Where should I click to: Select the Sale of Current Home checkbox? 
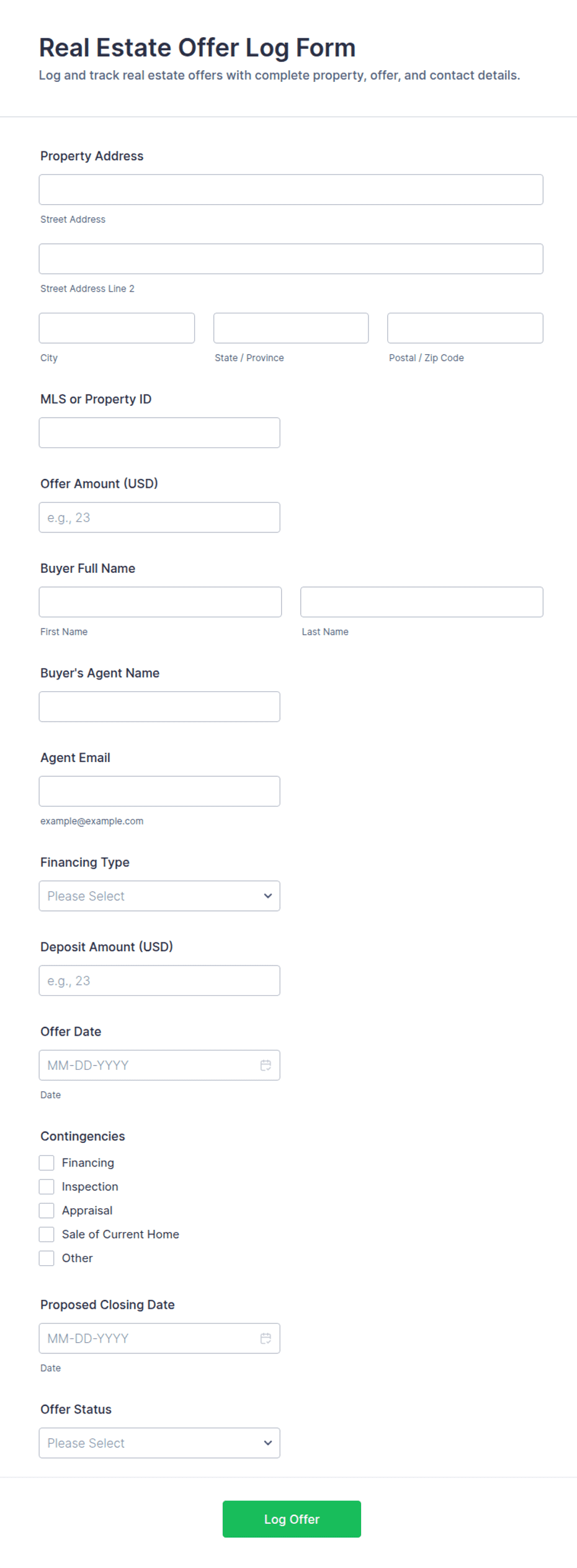pos(47,1234)
